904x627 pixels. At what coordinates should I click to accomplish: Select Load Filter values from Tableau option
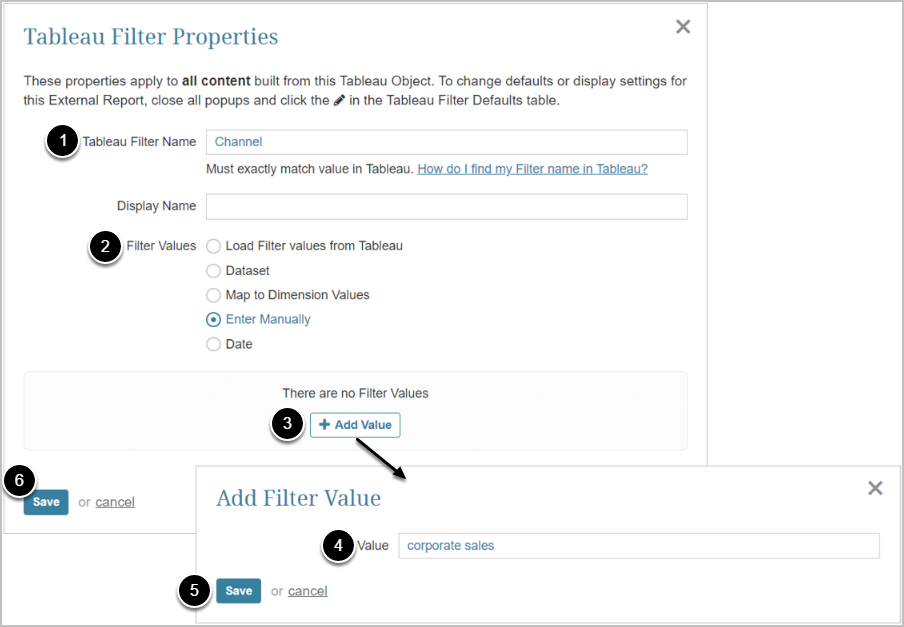point(213,246)
